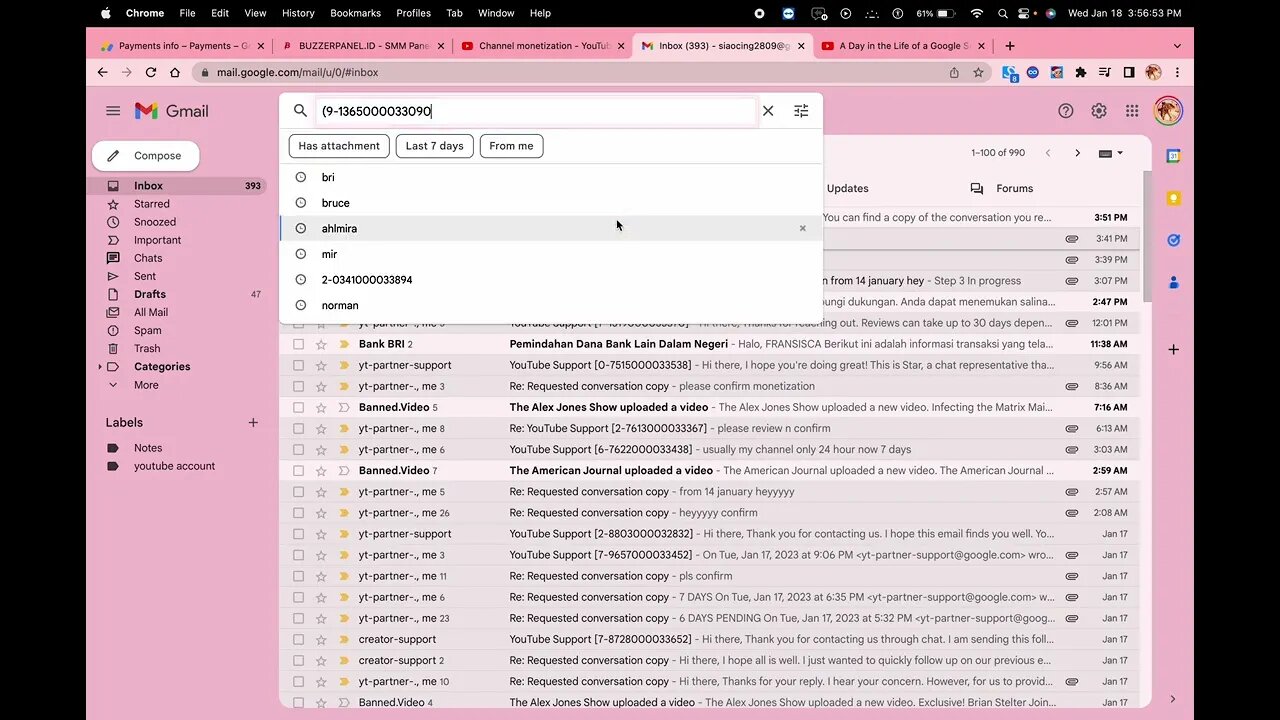Viewport: 1280px width, 720px height.
Task: Open Gmail Support help icon
Action: 1066,111
